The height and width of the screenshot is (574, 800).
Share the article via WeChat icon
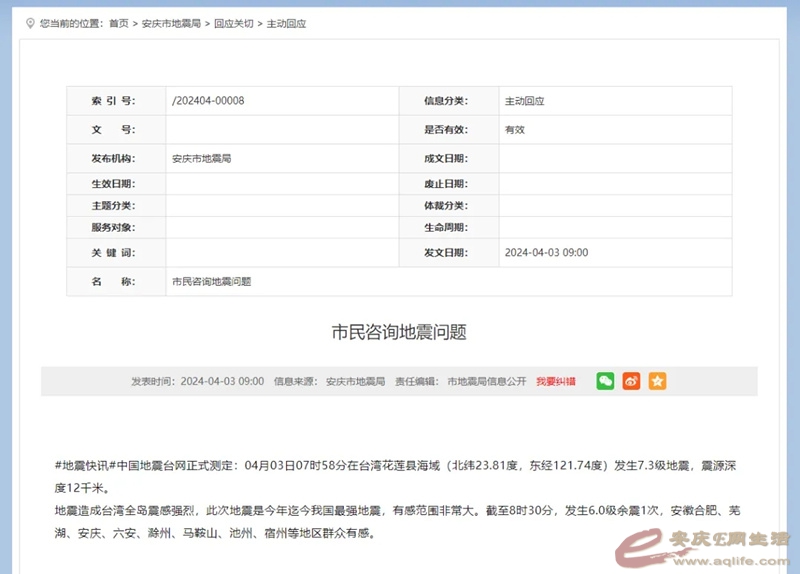pyautogui.click(x=605, y=381)
